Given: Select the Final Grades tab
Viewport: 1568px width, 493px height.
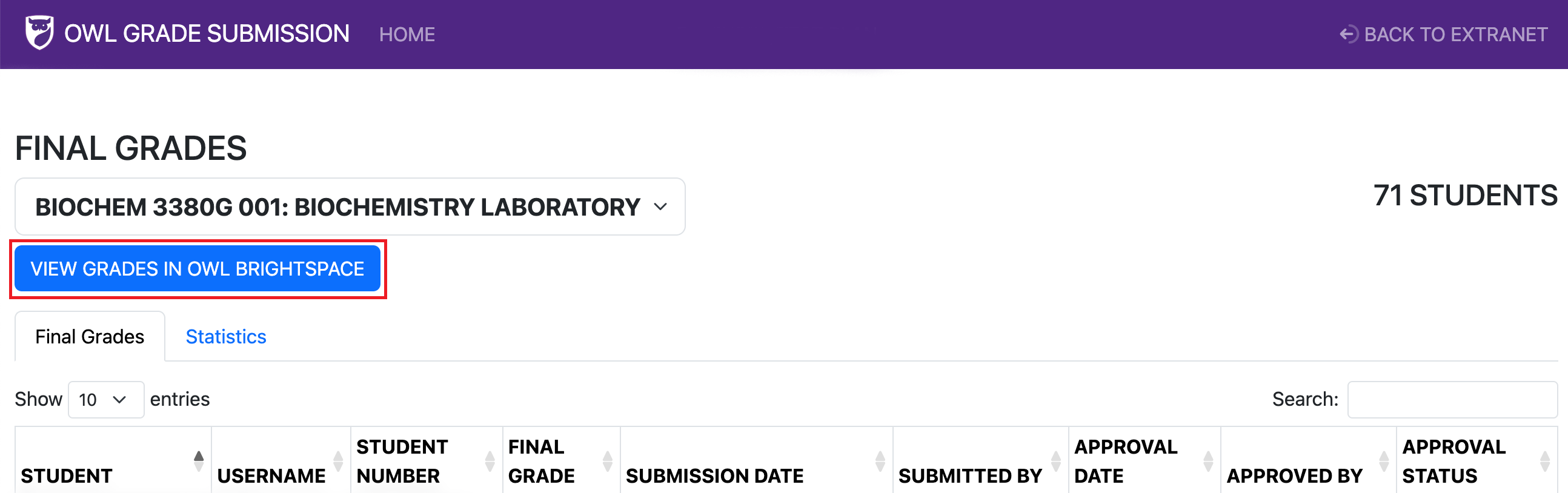Looking at the screenshot, I should tap(90, 336).
